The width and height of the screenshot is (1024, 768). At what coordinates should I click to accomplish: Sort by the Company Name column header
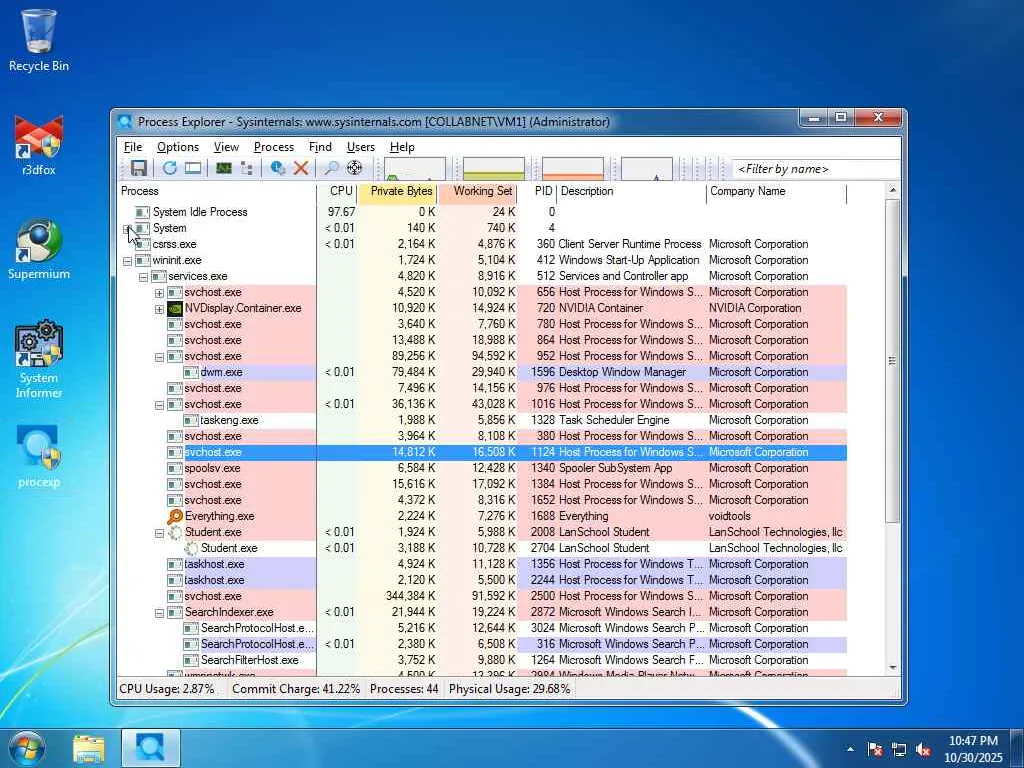coord(777,191)
